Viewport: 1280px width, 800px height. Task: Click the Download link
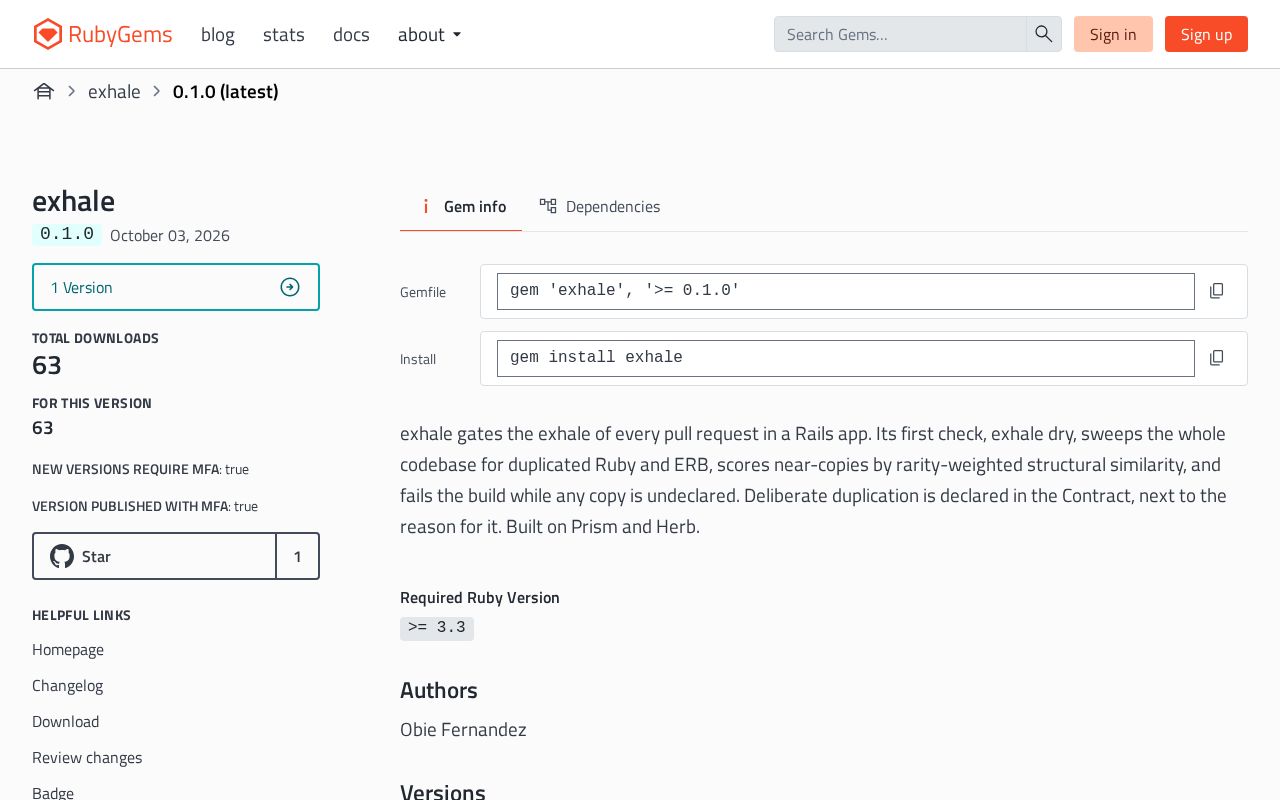[x=66, y=722]
